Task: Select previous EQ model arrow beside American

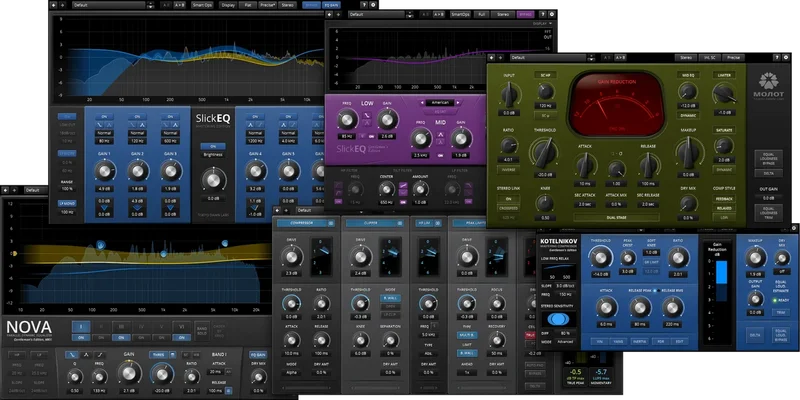Action: pyautogui.click(x=422, y=103)
